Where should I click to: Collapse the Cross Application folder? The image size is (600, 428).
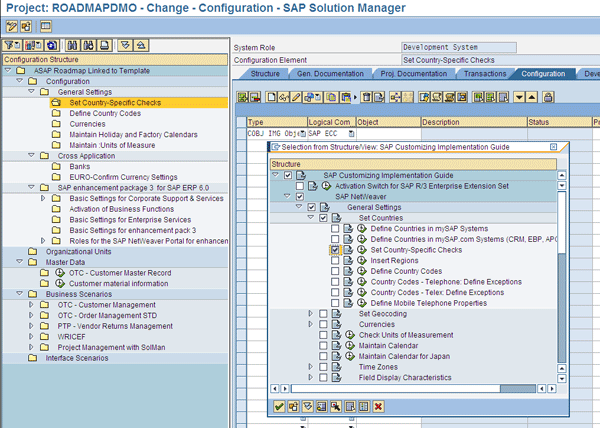tap(31, 155)
